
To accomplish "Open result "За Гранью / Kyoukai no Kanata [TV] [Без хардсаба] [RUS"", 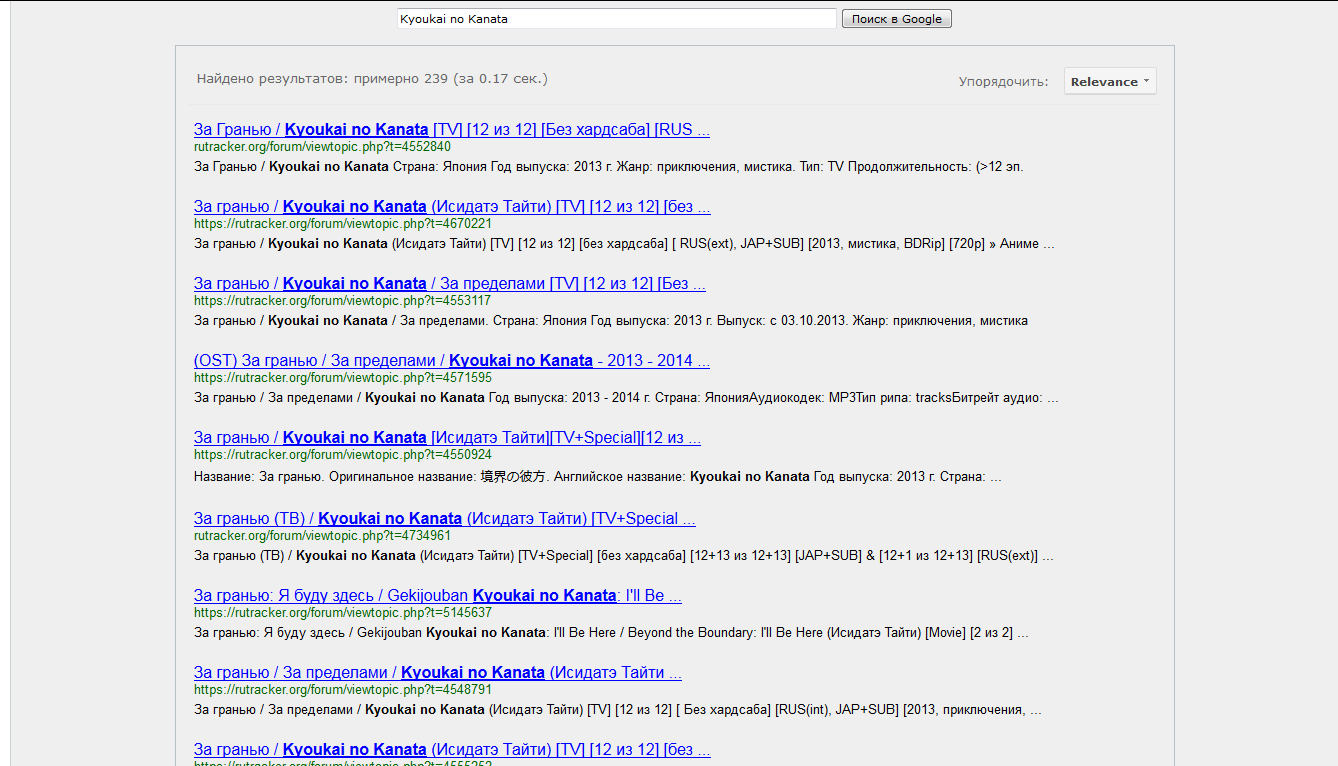I will click(x=452, y=130).
